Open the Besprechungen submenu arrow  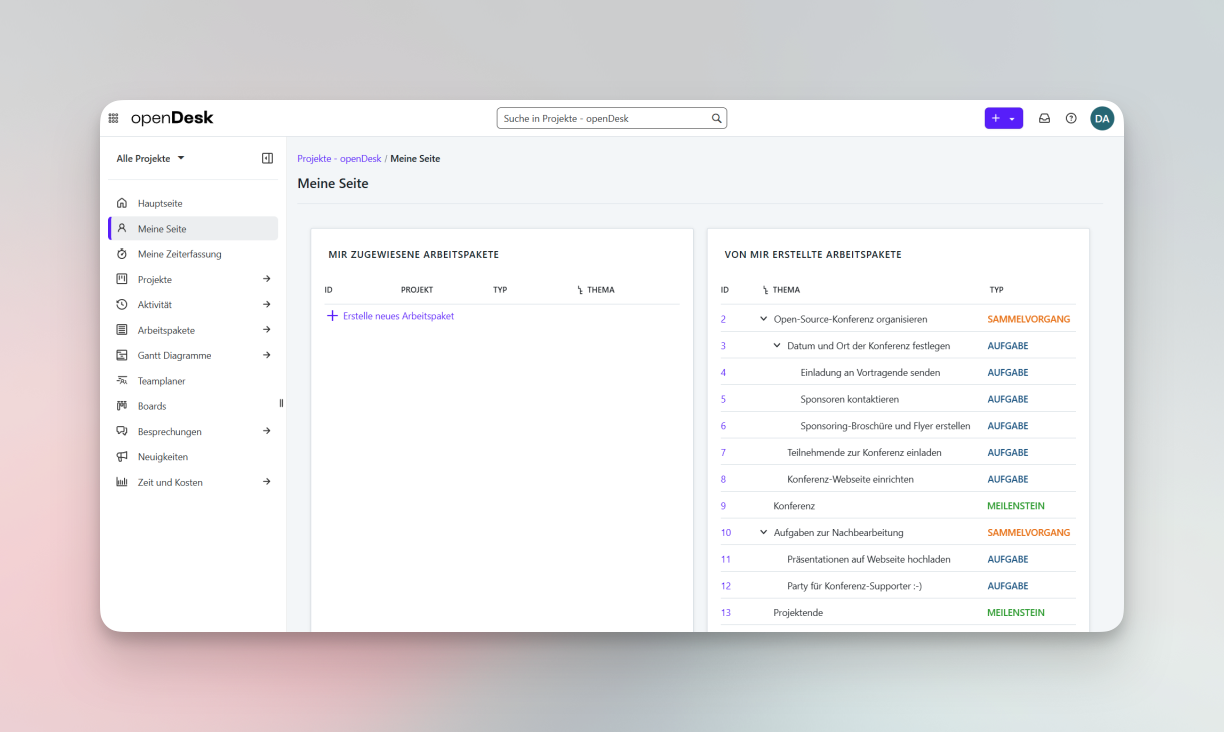click(266, 431)
